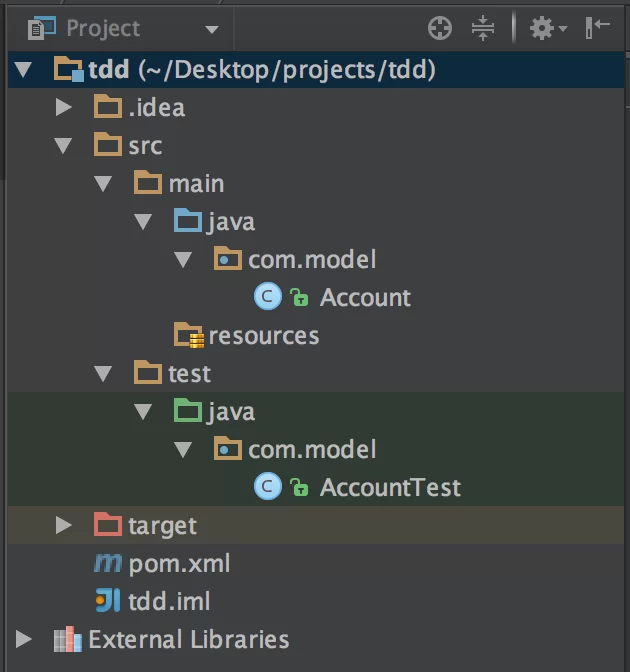Click the Collapse All toolbar icon
Screen dimensions: 630x672
pyautogui.click(x=483, y=28)
